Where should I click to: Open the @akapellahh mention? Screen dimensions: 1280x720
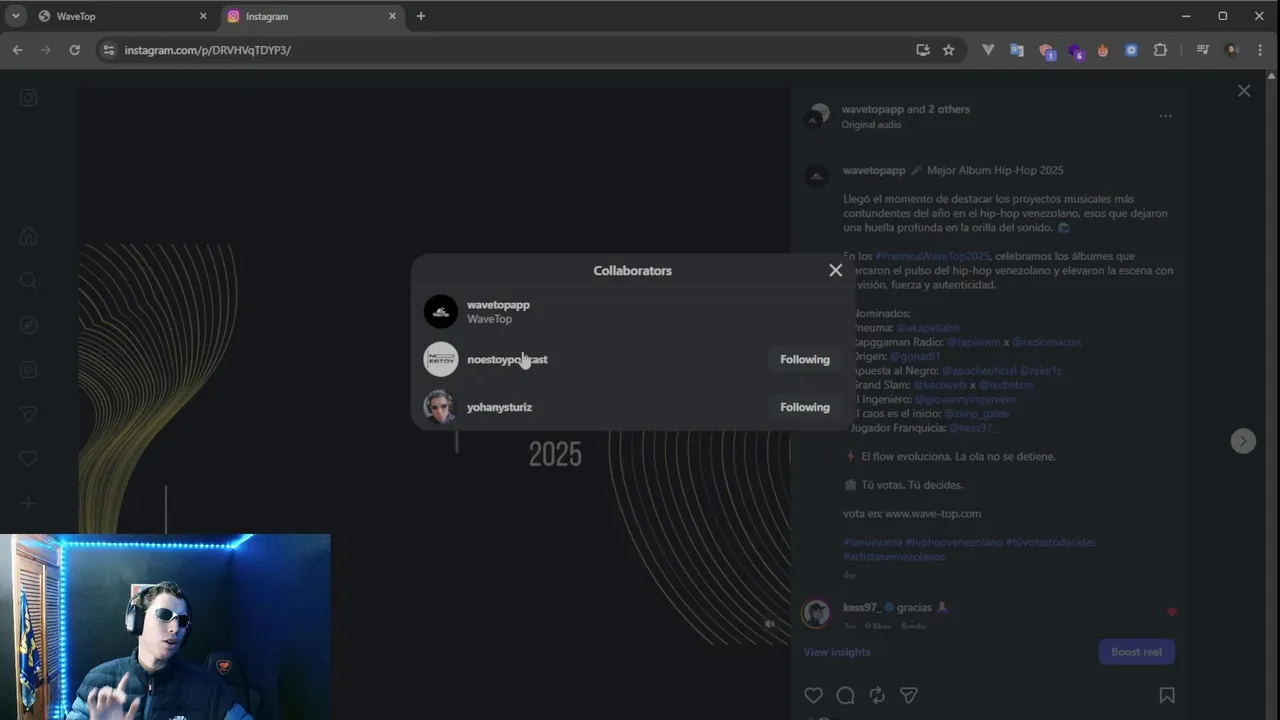(x=928, y=328)
